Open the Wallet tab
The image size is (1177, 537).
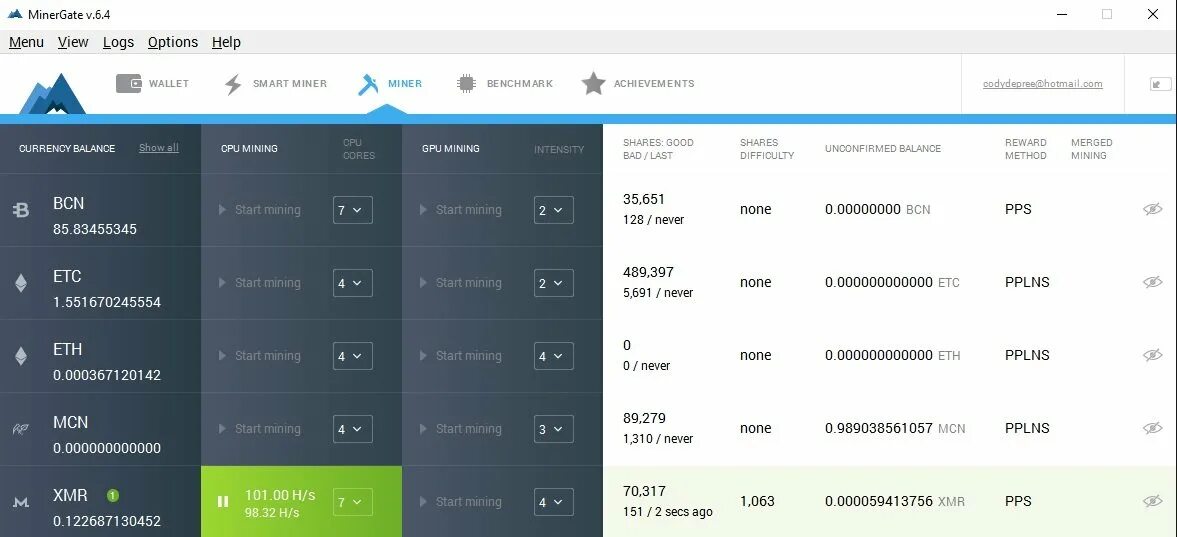[x=152, y=83]
